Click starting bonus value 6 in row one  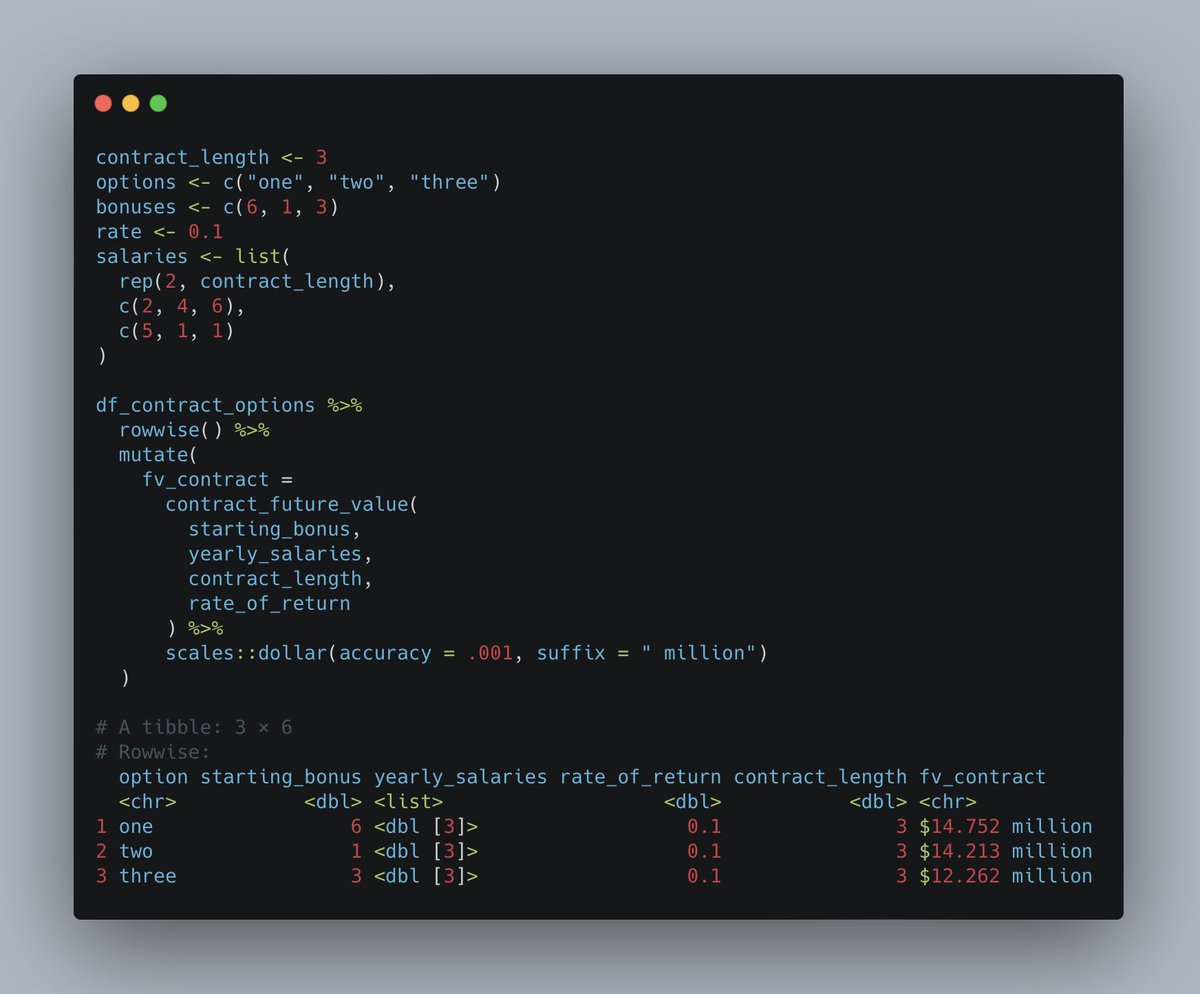pyautogui.click(x=356, y=827)
